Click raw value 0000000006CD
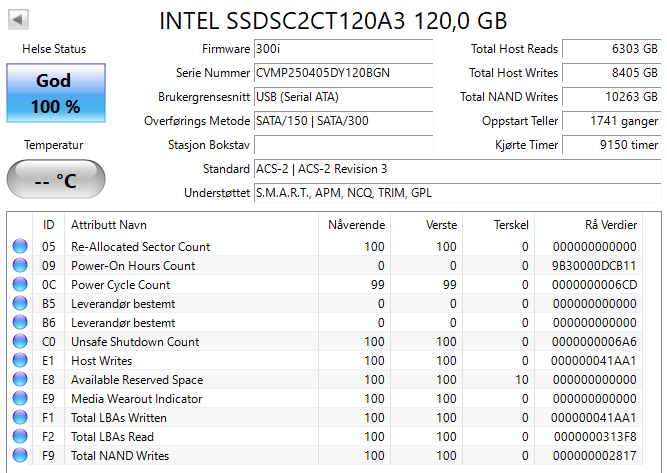Screen dimensions: 667x473 594,285
